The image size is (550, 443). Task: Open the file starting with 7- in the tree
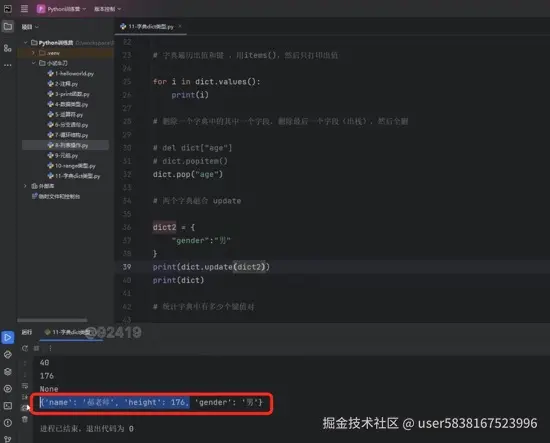[71, 135]
